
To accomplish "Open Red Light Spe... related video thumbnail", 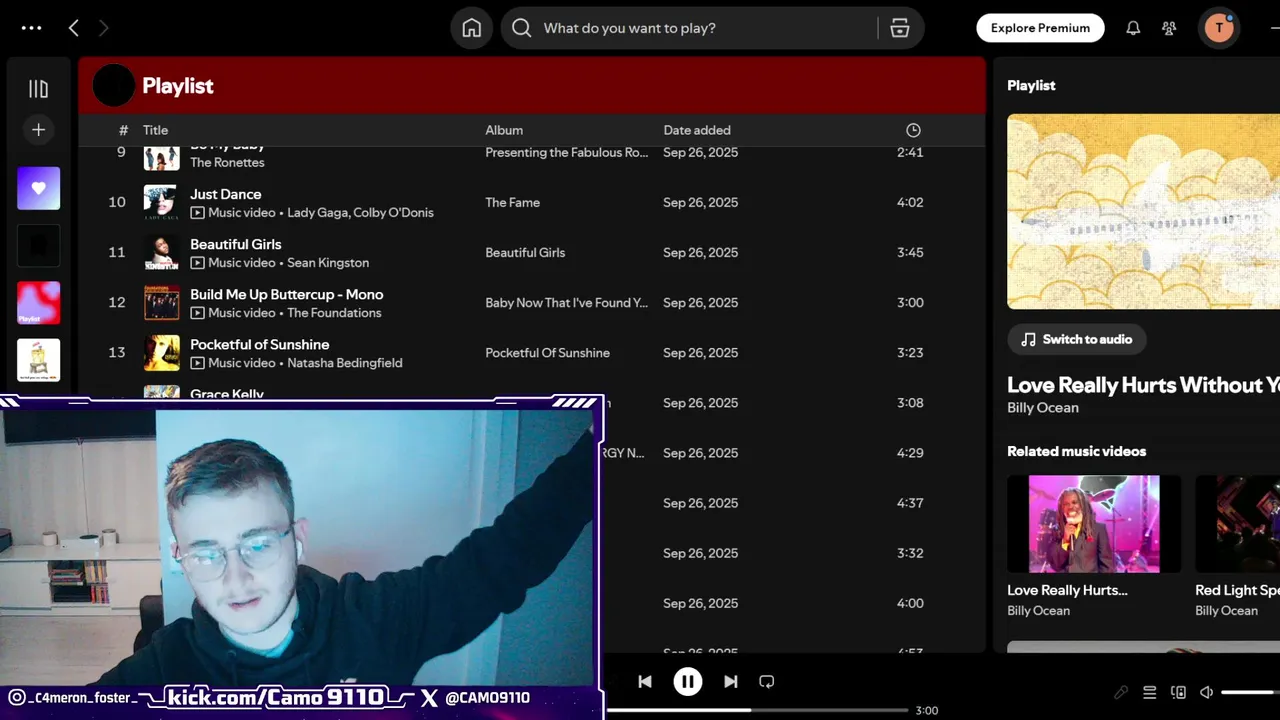I will tap(1238, 524).
